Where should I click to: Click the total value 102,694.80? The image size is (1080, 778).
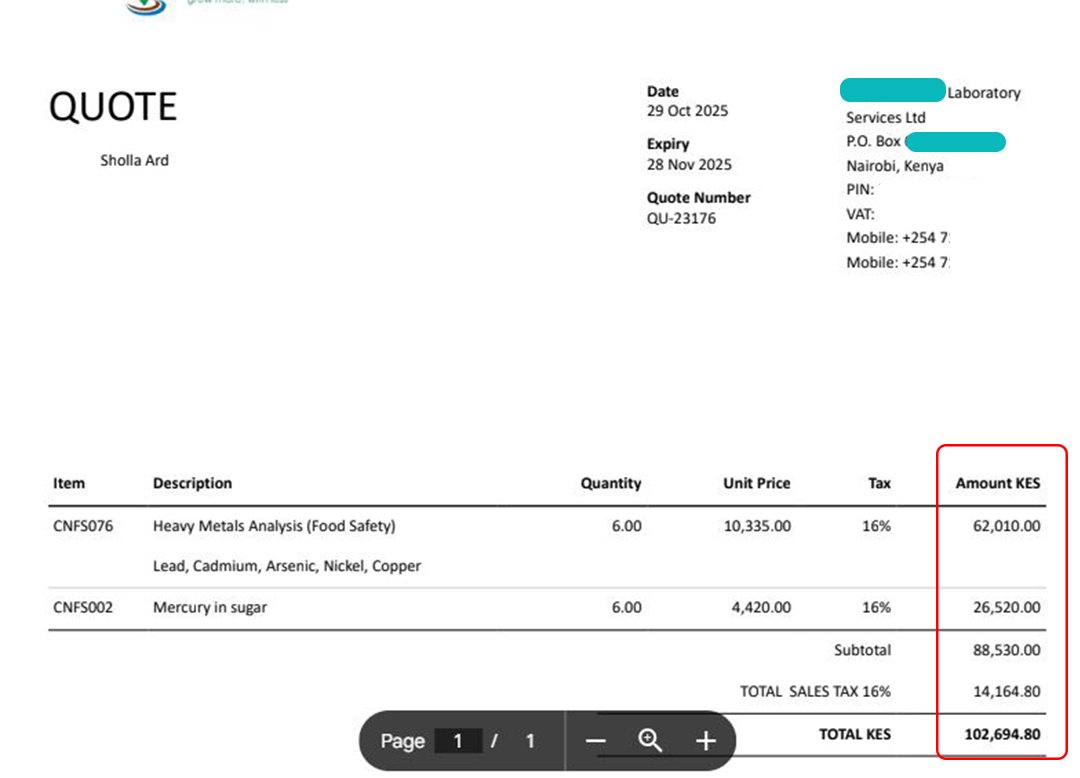pos(1002,734)
